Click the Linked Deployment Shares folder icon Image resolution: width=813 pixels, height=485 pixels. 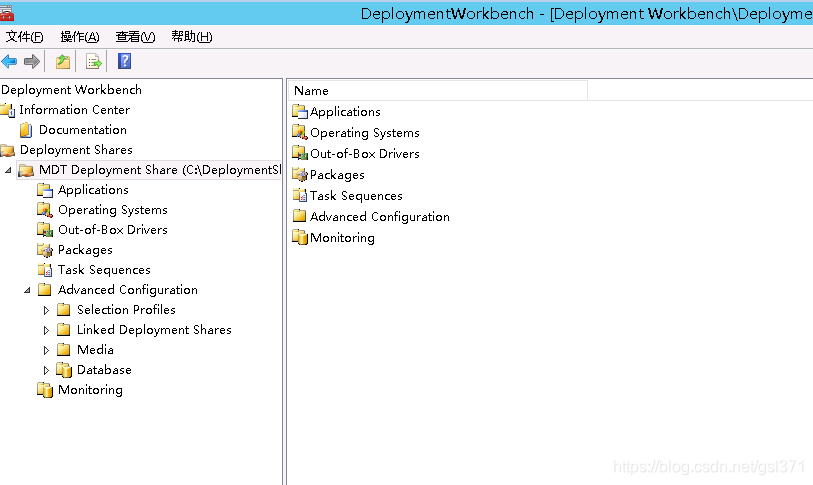pos(64,329)
